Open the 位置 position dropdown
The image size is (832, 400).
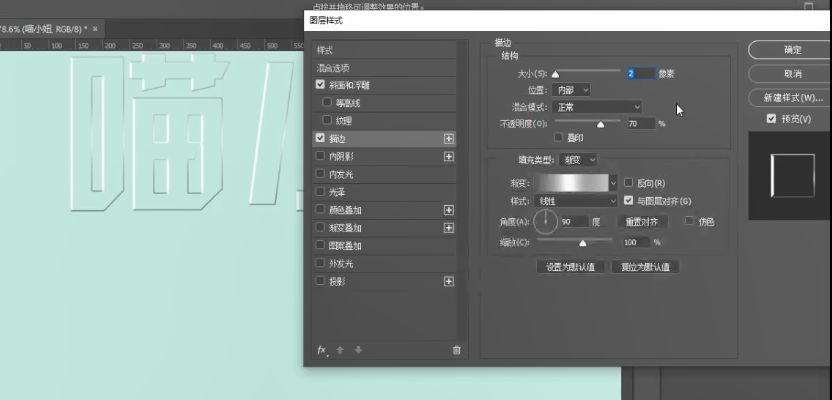tap(571, 90)
